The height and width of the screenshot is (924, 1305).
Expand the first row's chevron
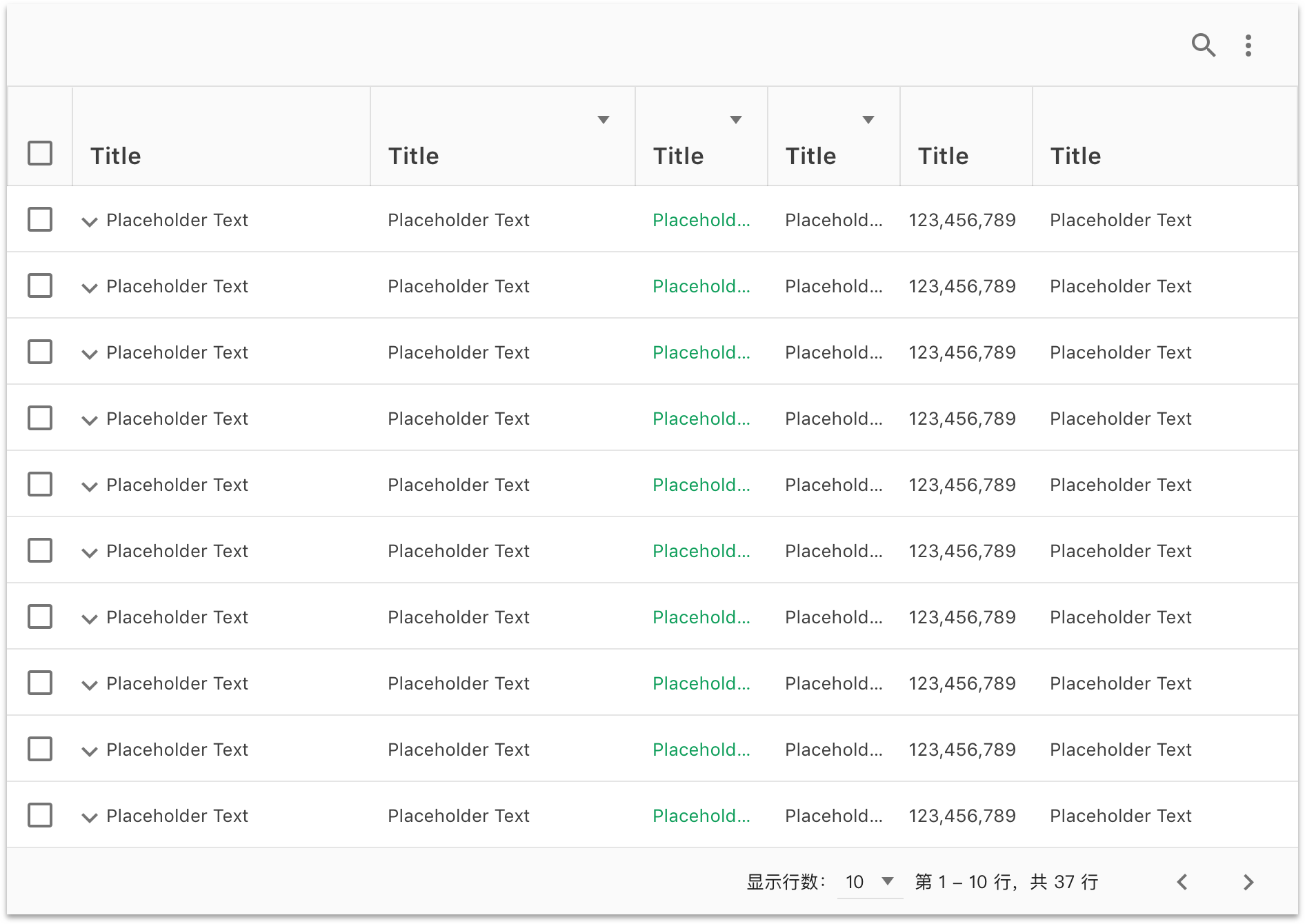90,222
